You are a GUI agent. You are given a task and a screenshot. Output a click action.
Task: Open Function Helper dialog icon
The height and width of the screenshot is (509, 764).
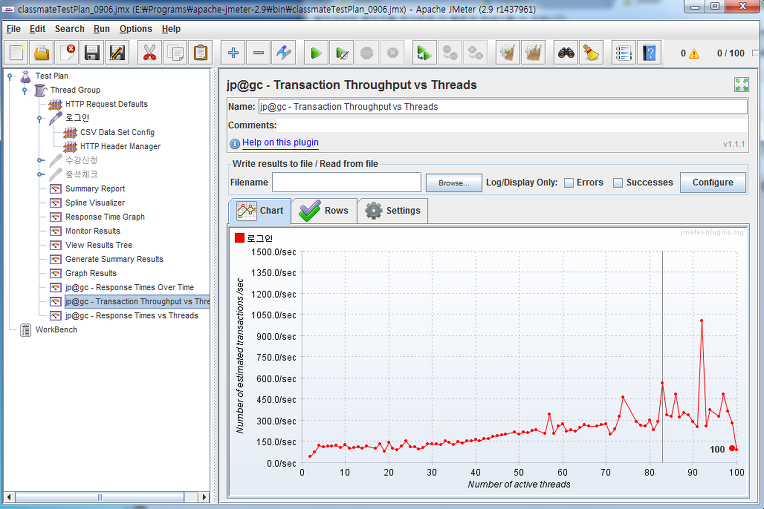click(x=624, y=53)
